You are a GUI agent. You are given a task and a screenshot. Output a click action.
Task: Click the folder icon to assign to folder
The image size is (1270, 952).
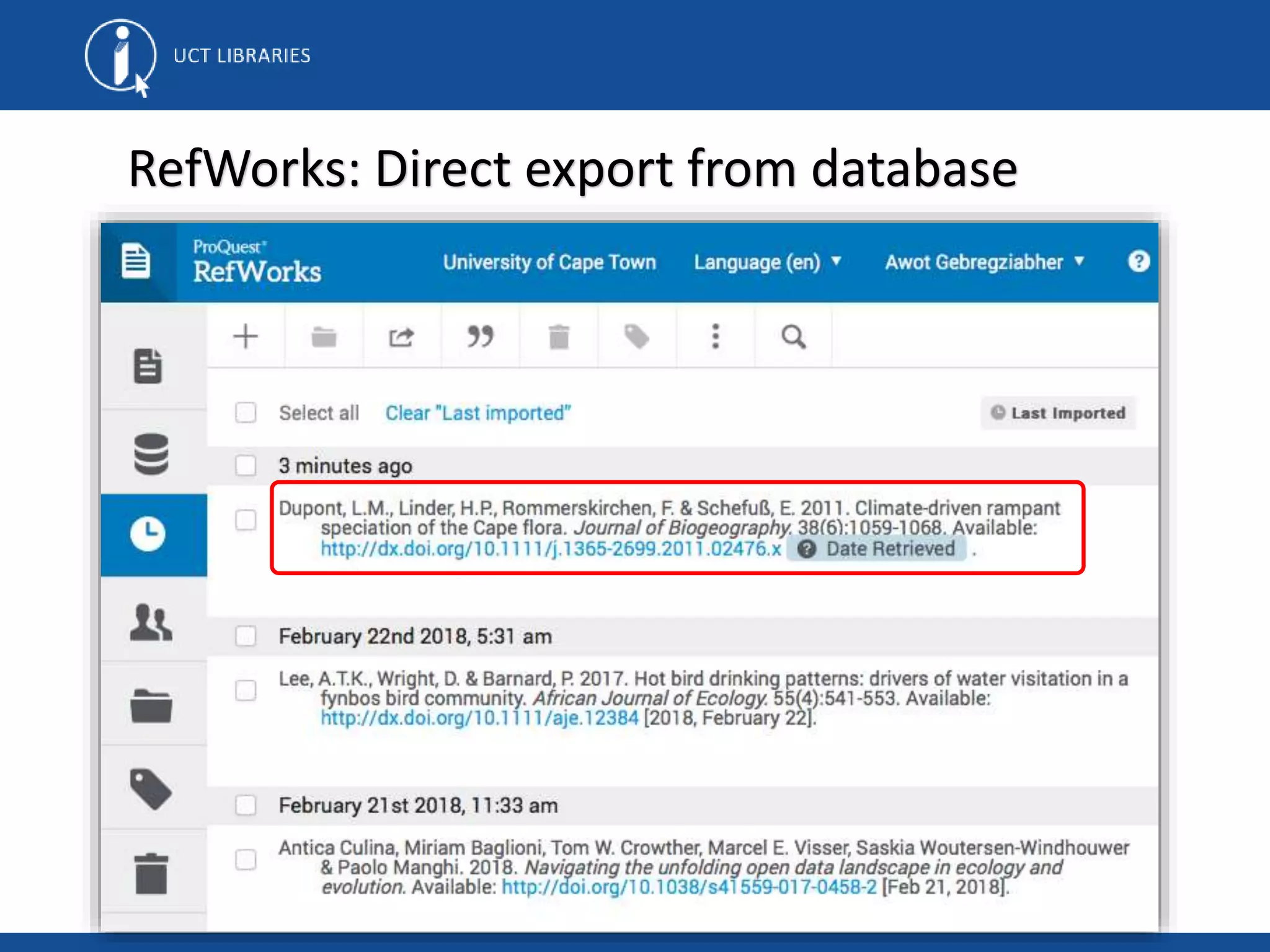[324, 337]
